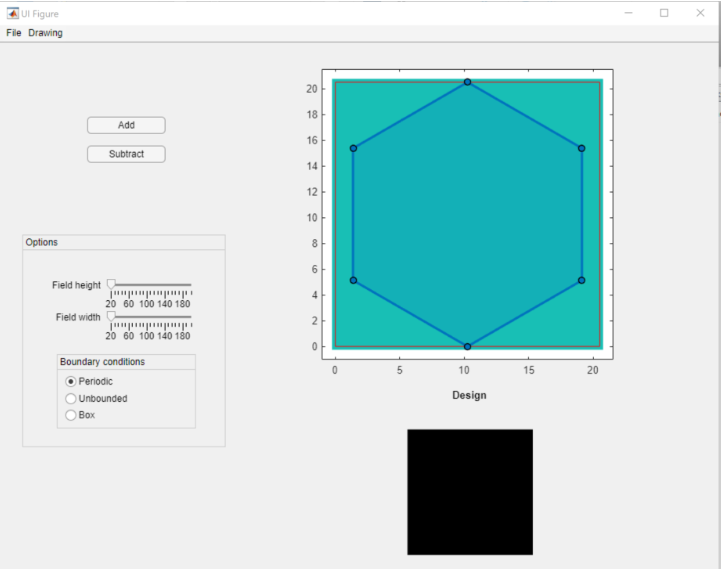This screenshot has width=721, height=570.
Task: Click the black preview image
Action: coord(470,492)
